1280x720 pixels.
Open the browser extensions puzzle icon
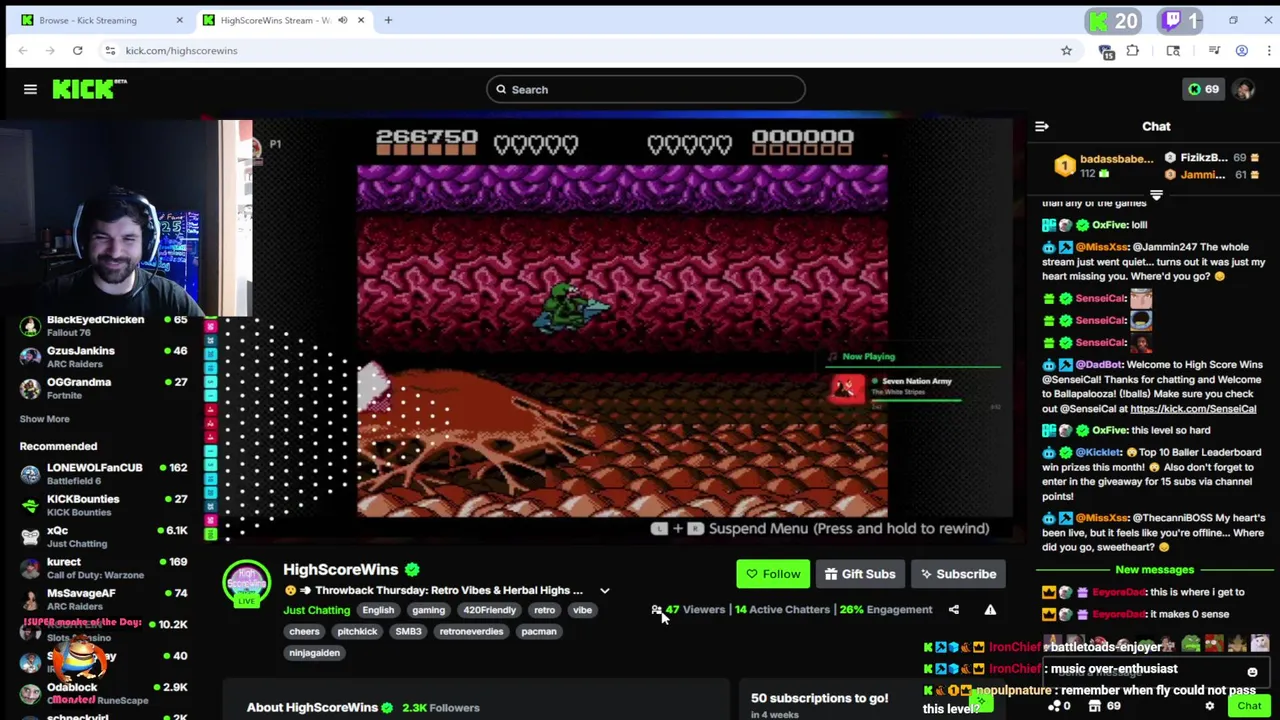(1132, 50)
